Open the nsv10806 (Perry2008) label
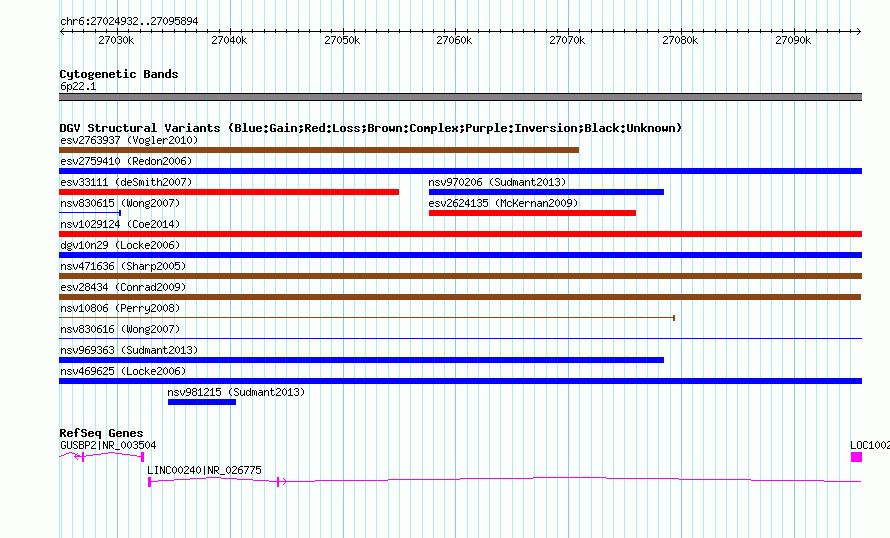Viewport: 890px width, 538px height. 120,308
